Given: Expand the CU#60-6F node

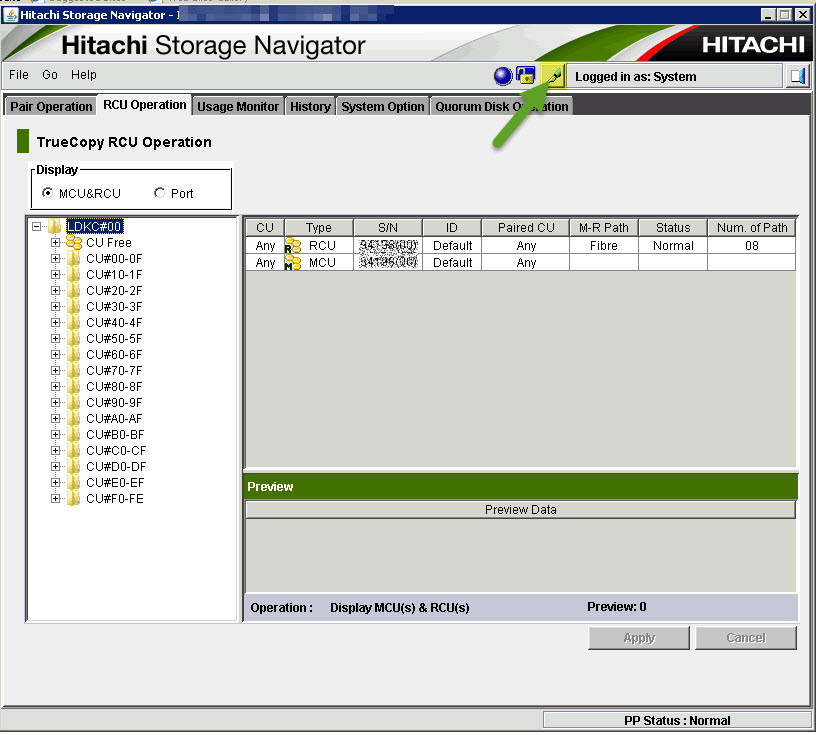Looking at the screenshot, I should (x=55, y=354).
